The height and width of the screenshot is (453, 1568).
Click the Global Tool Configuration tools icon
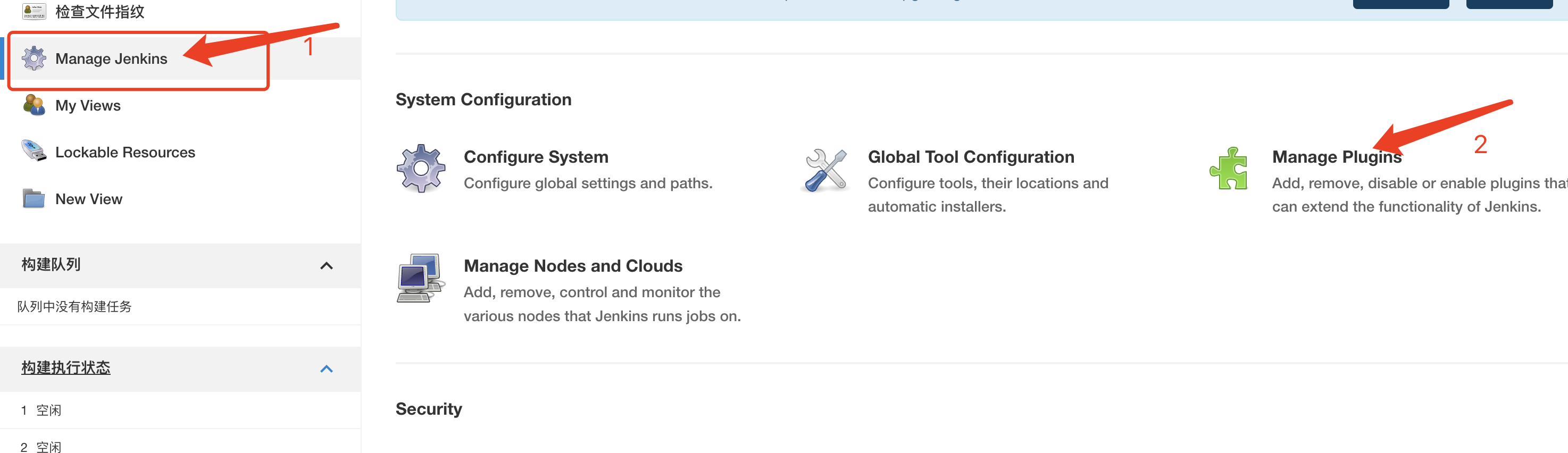click(x=826, y=170)
